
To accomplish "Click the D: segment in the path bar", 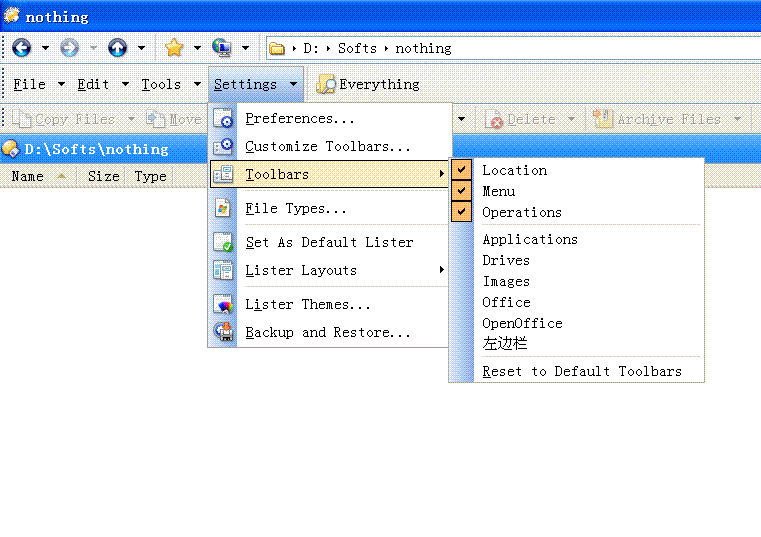I will [311, 49].
